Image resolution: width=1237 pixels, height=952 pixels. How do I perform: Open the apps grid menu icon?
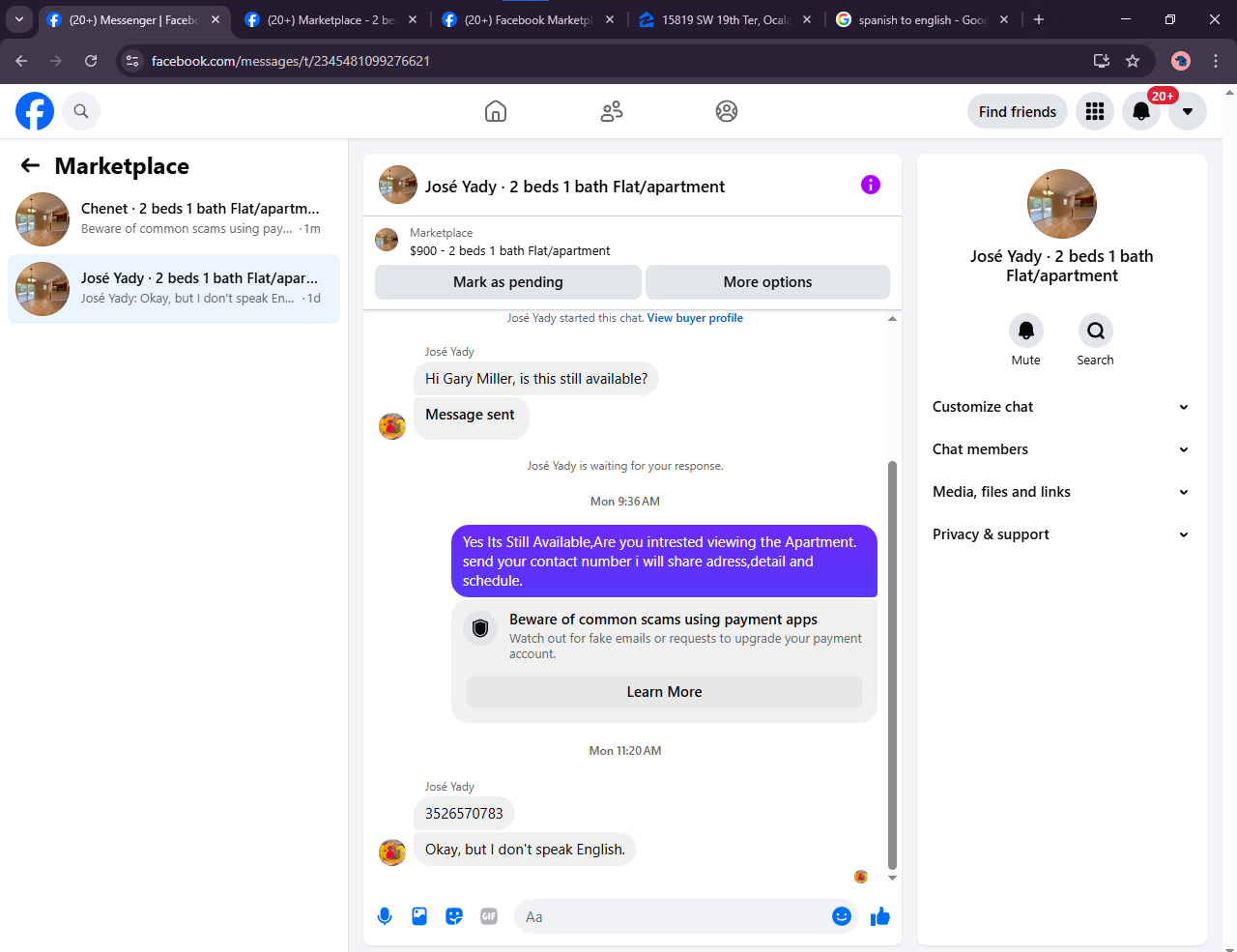(1095, 111)
